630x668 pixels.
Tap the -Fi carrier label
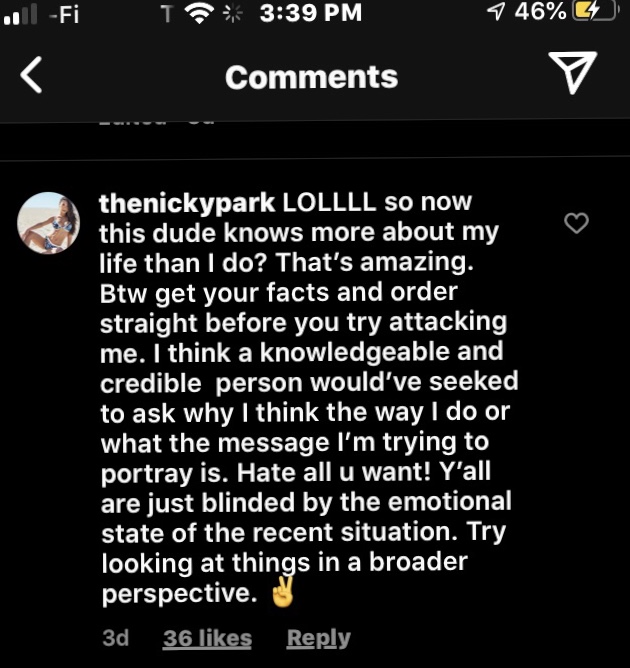point(62,14)
